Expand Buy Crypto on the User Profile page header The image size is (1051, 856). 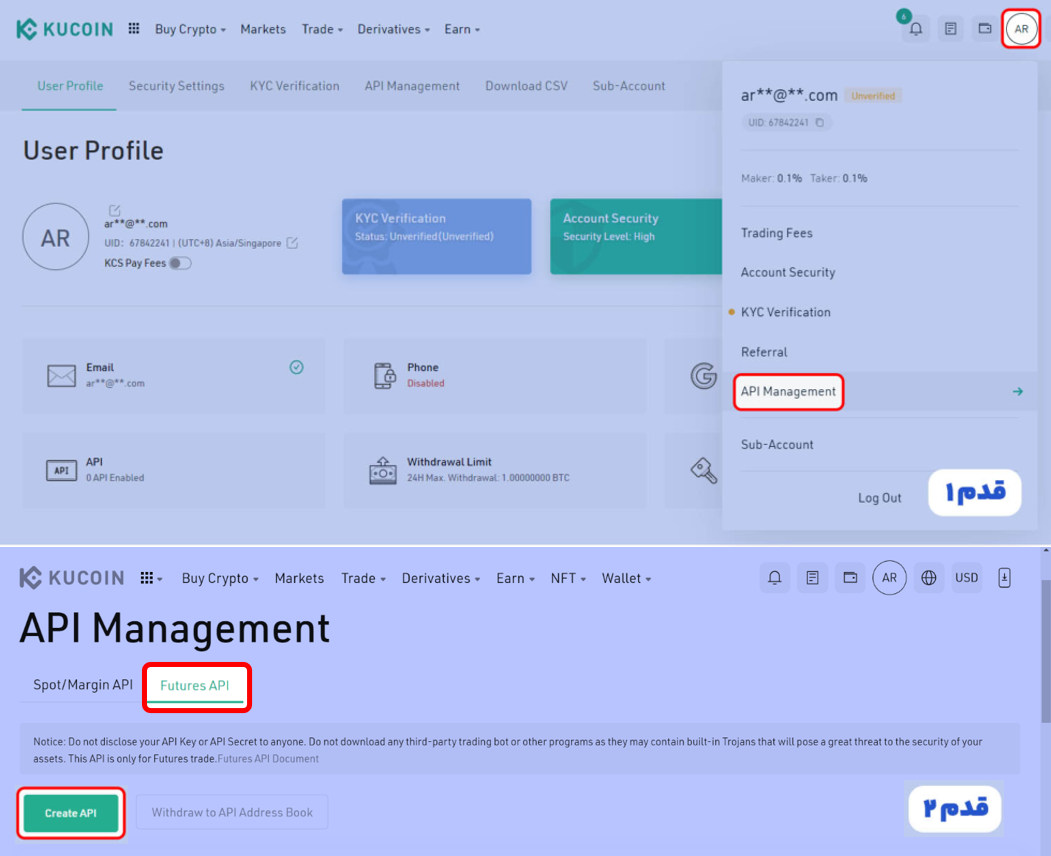[190, 29]
